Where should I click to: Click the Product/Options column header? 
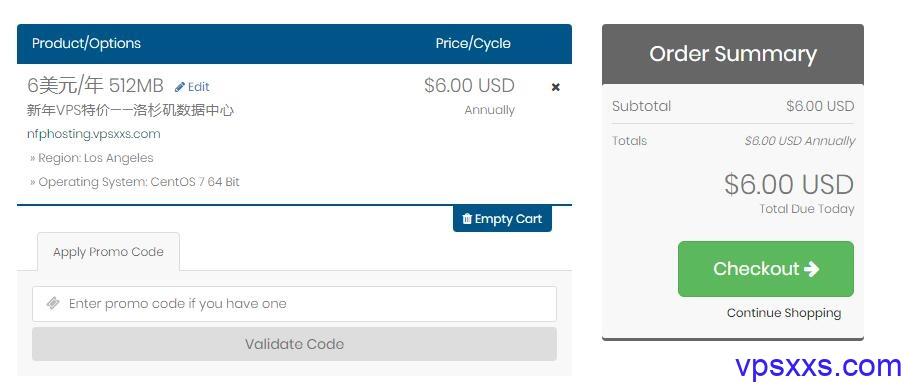coord(87,44)
